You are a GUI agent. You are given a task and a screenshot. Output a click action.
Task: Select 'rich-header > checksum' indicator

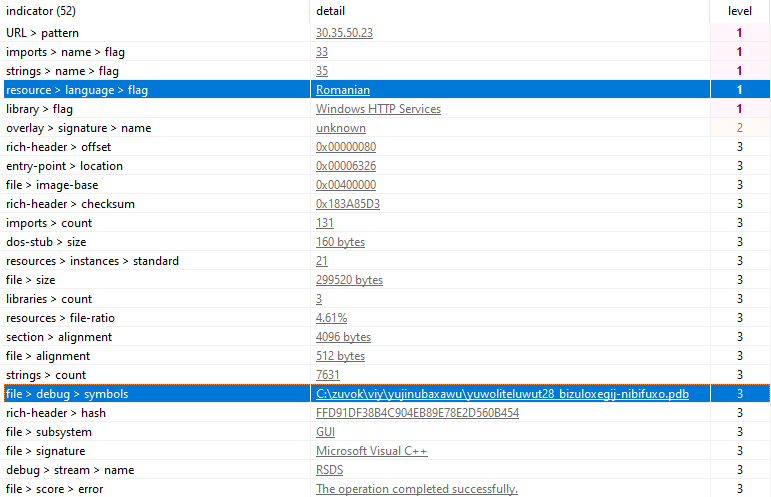70,204
